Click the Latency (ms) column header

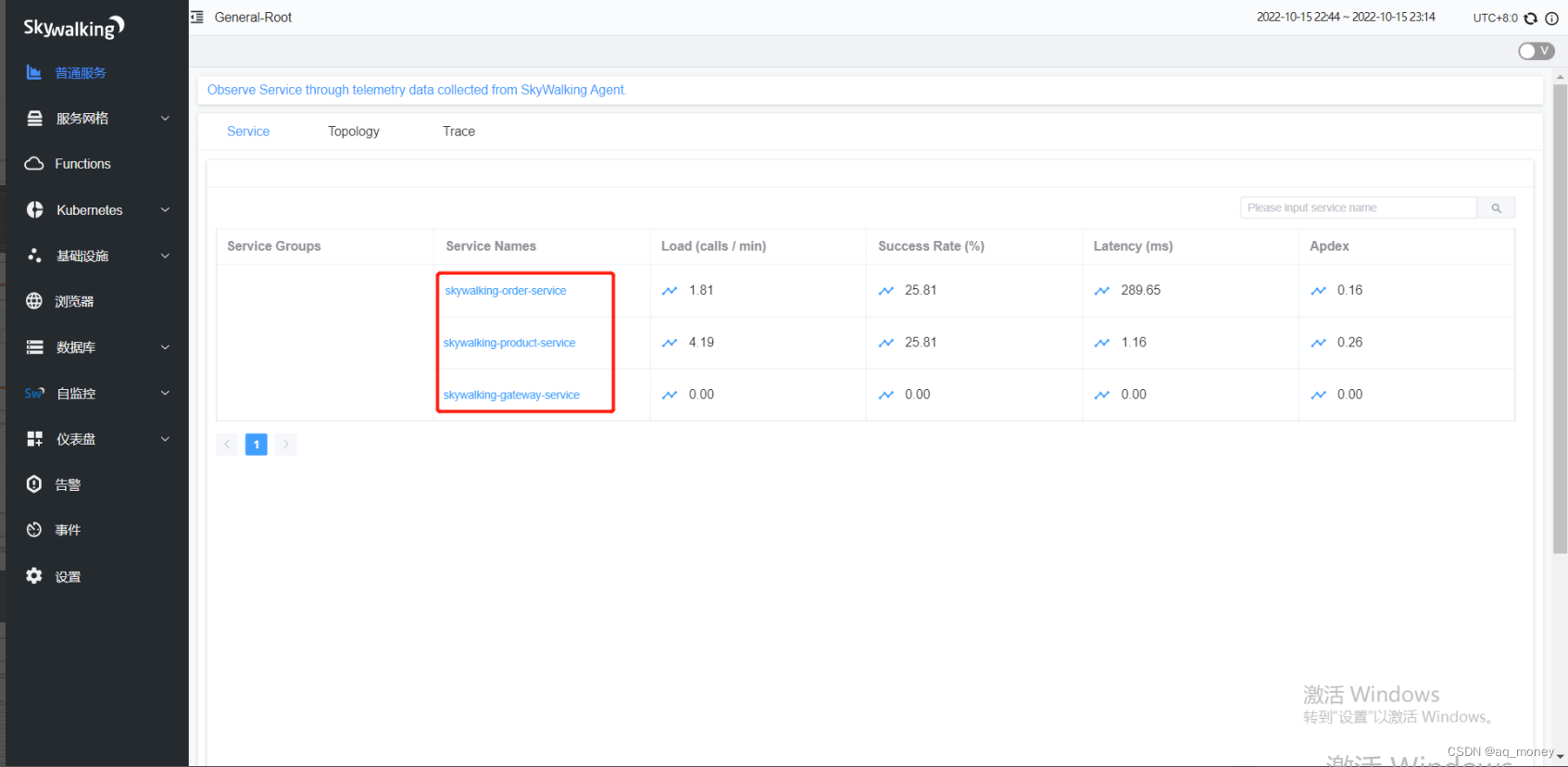1133,246
